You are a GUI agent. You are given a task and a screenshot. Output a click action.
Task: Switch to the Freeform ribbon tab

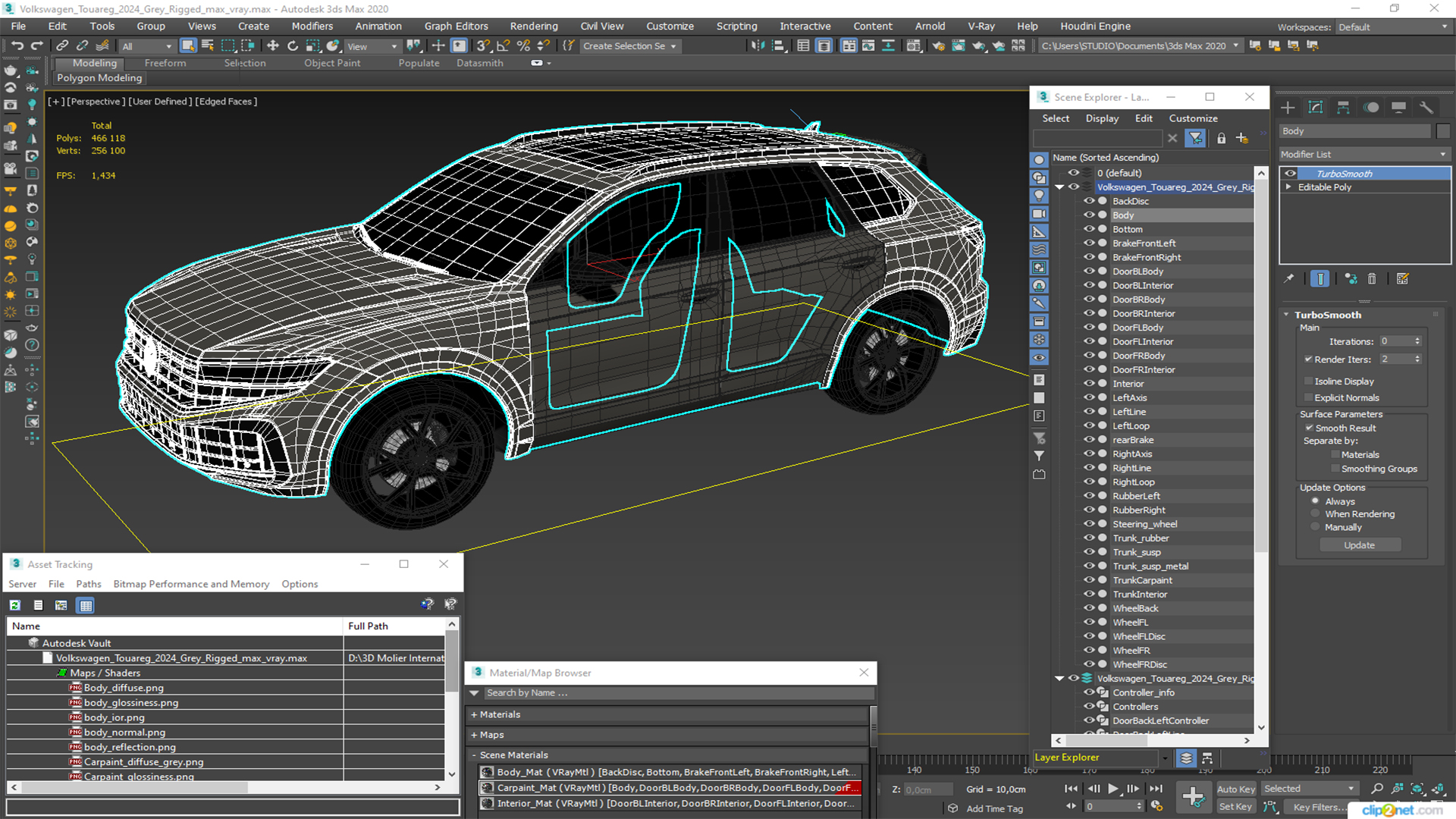pos(165,63)
